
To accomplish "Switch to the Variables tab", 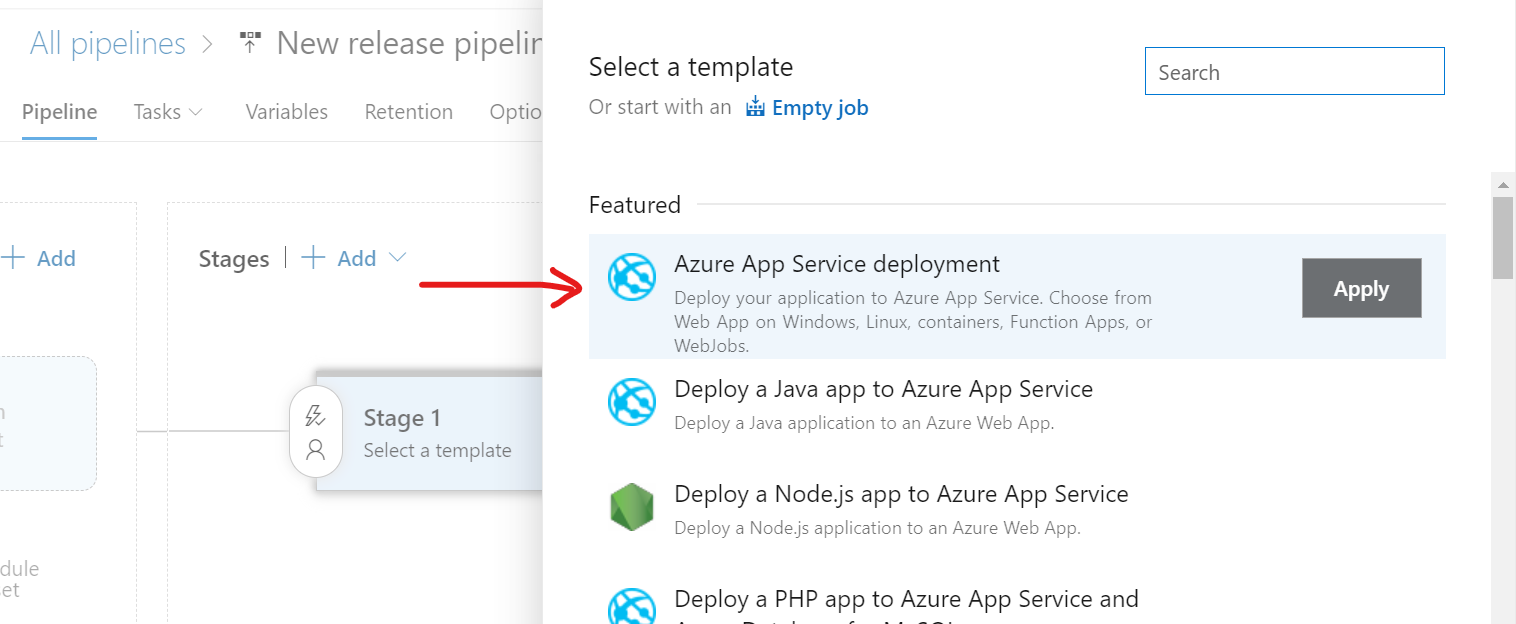I will pyautogui.click(x=287, y=112).
